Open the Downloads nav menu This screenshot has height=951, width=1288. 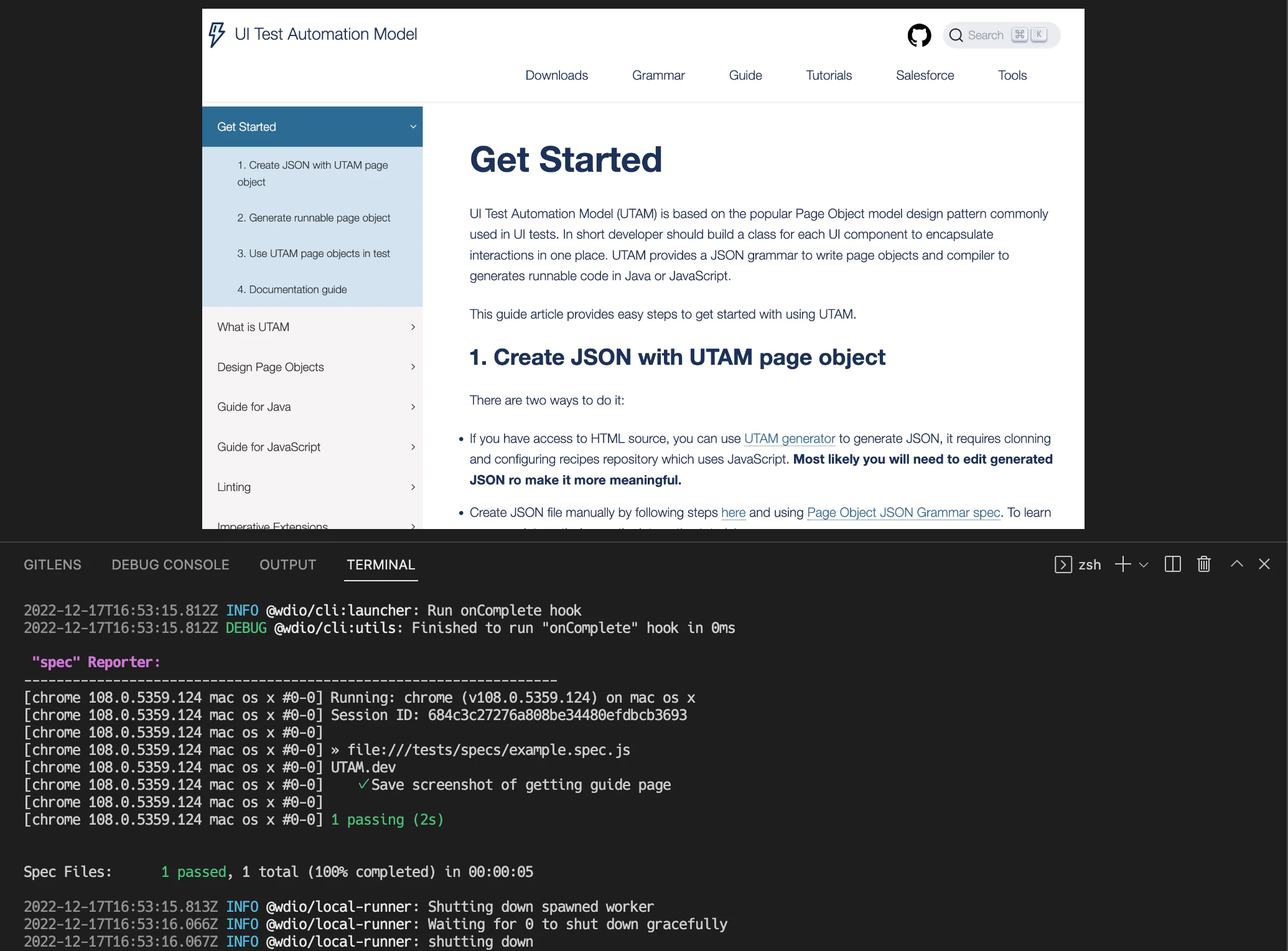coord(556,75)
